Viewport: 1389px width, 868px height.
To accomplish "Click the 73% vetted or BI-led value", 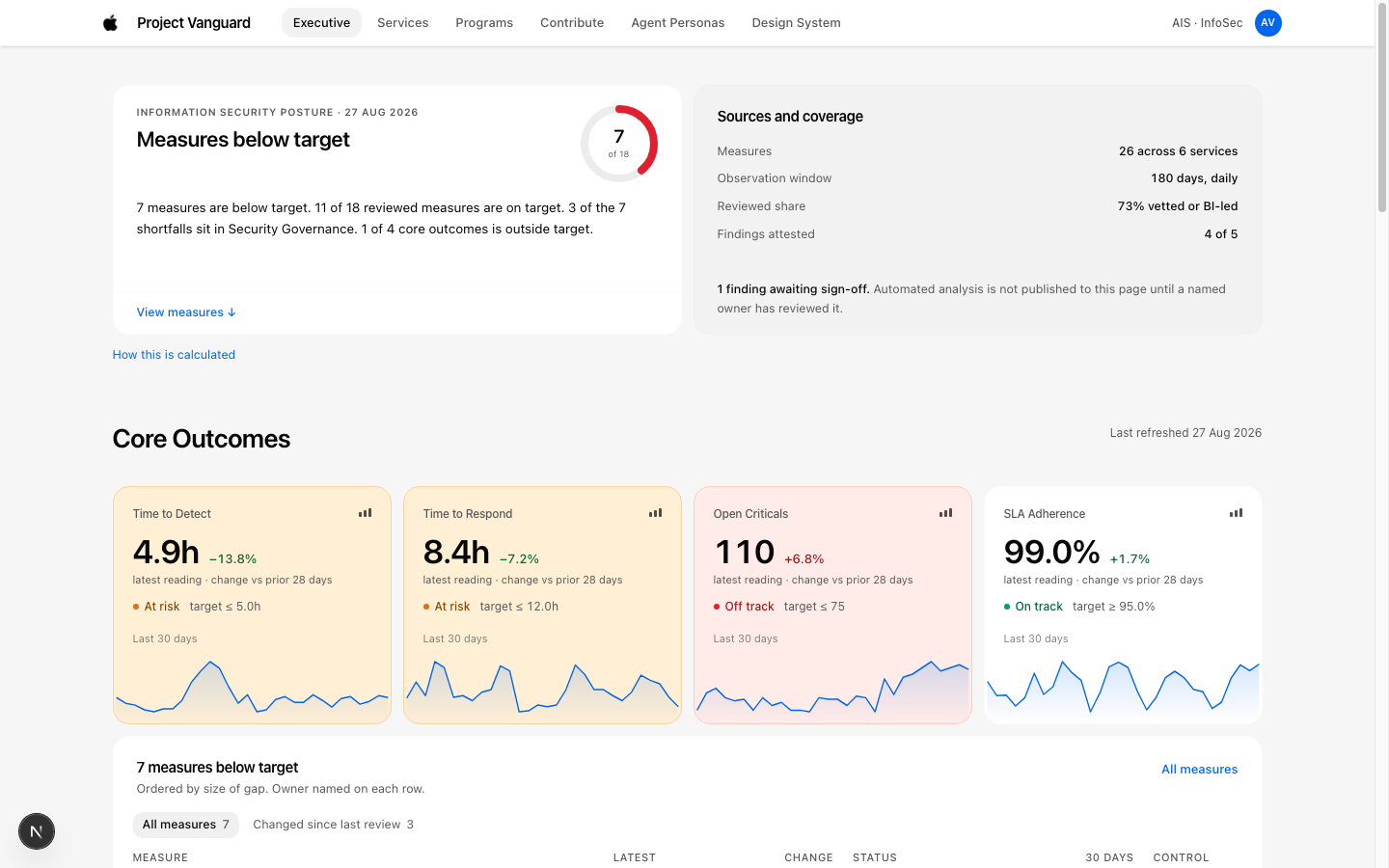I will pos(1178,206).
